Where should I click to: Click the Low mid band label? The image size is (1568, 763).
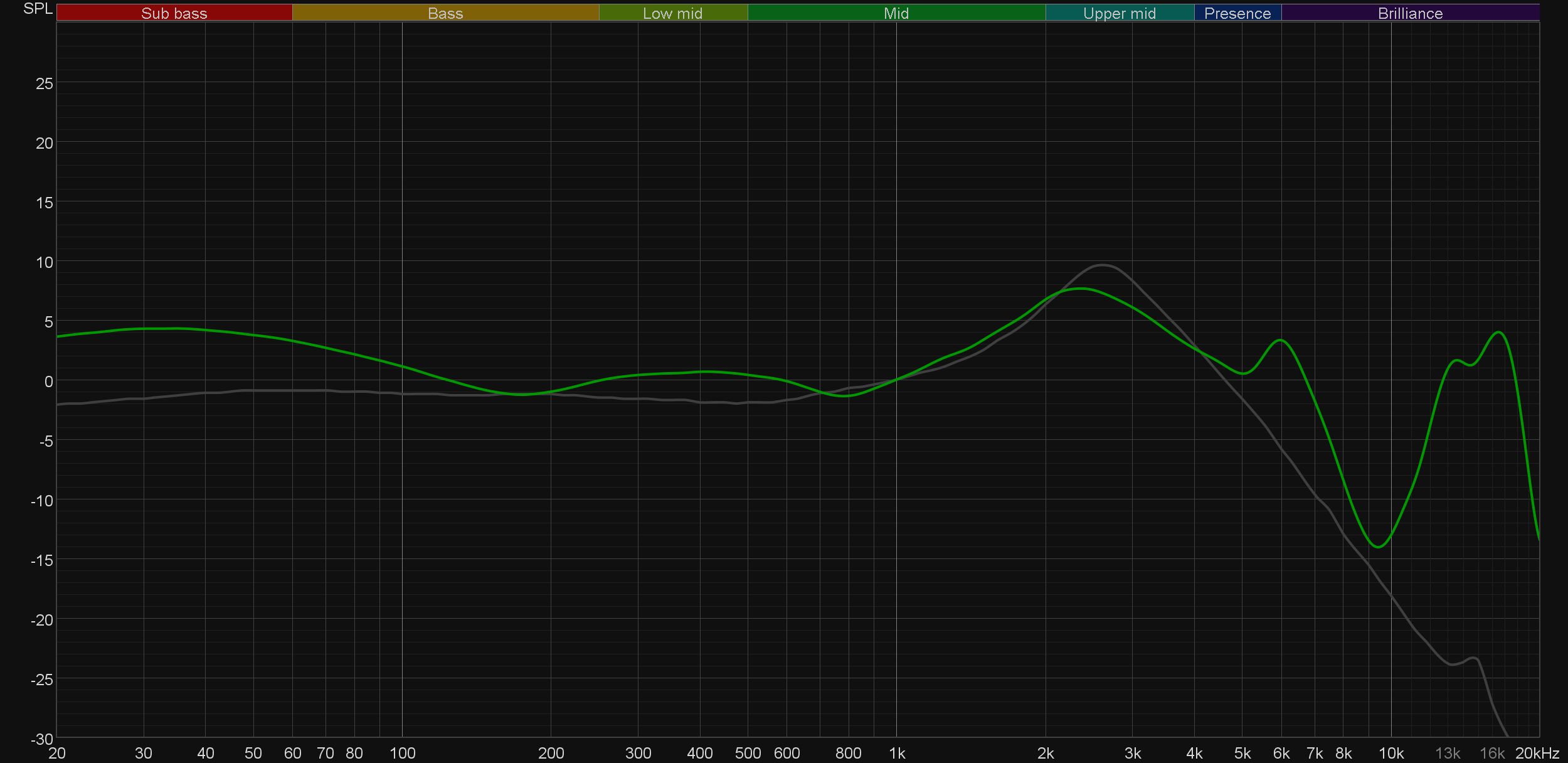pos(672,13)
